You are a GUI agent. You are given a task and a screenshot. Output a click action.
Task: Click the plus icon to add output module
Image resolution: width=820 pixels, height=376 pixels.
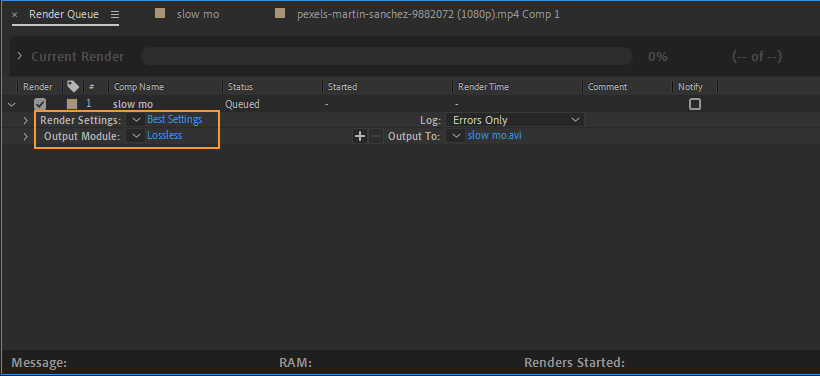pyautogui.click(x=360, y=136)
